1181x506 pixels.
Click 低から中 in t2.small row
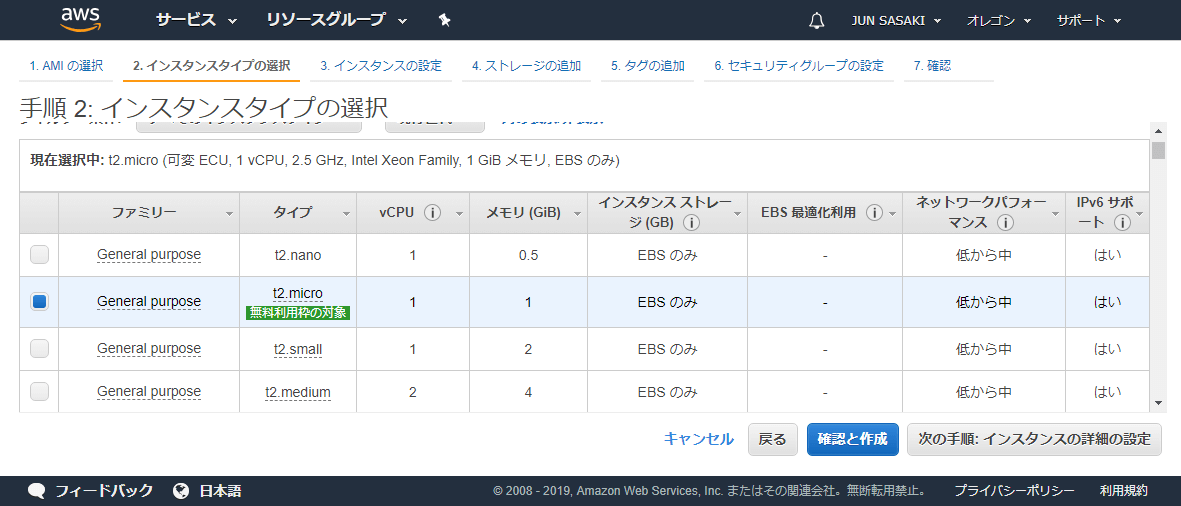coord(984,349)
